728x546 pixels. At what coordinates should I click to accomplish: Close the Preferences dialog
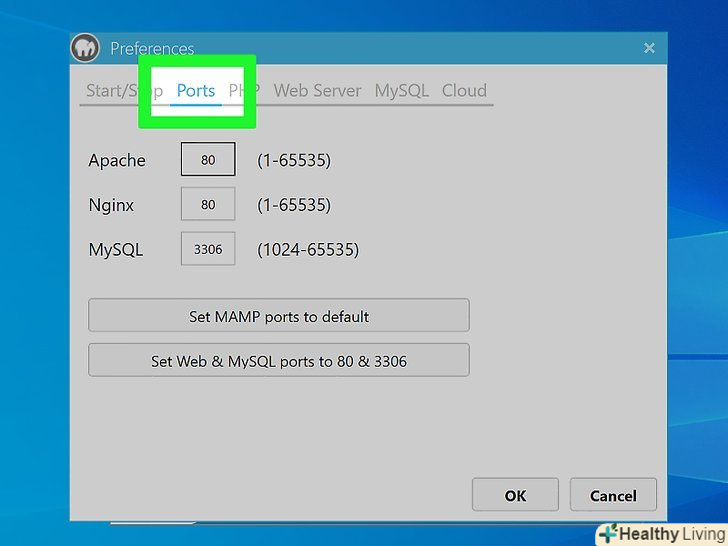pyautogui.click(x=649, y=48)
